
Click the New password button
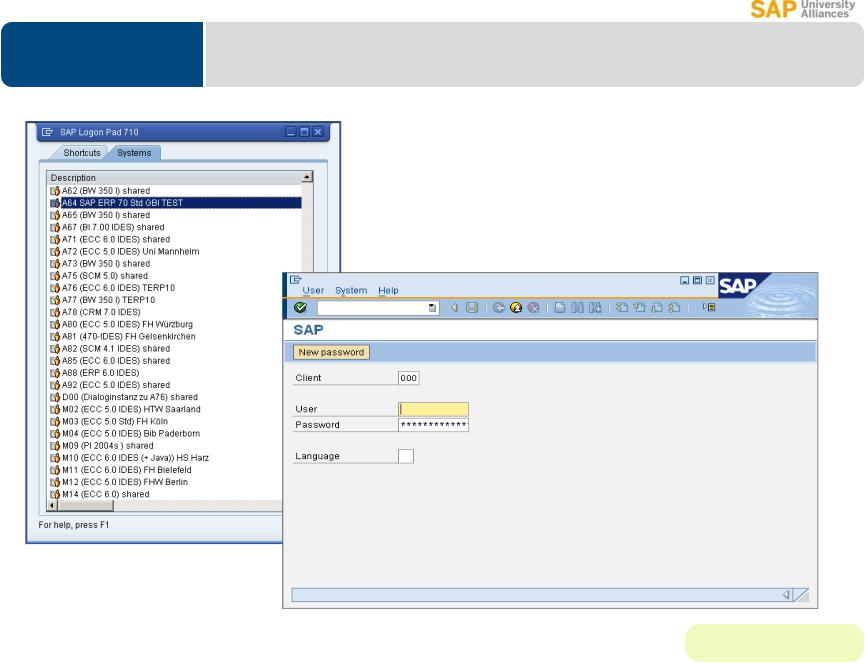tap(331, 352)
